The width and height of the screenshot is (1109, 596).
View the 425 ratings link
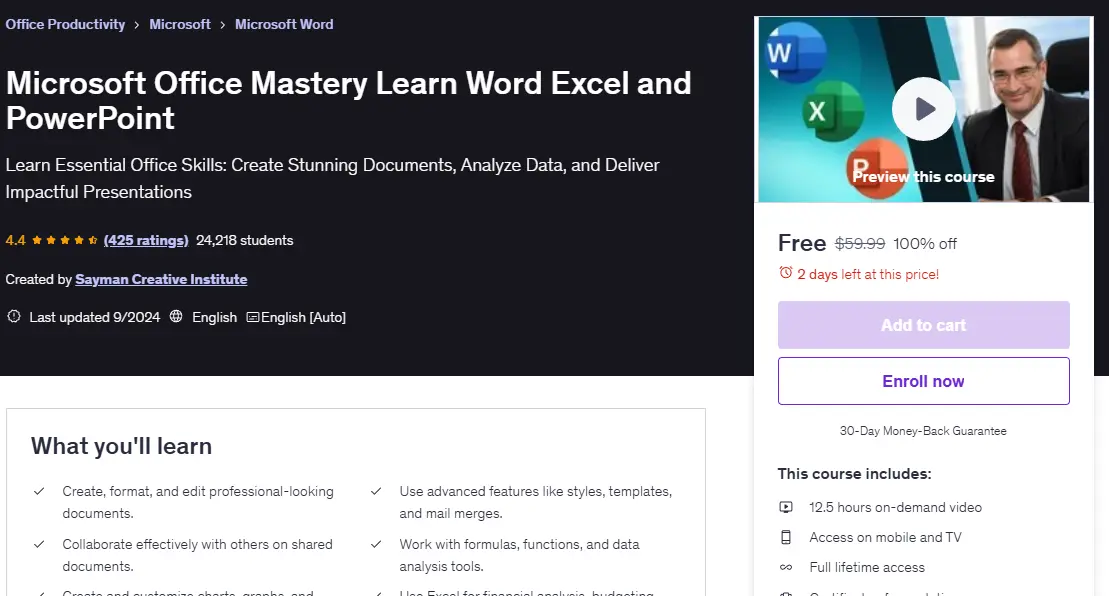(x=146, y=240)
